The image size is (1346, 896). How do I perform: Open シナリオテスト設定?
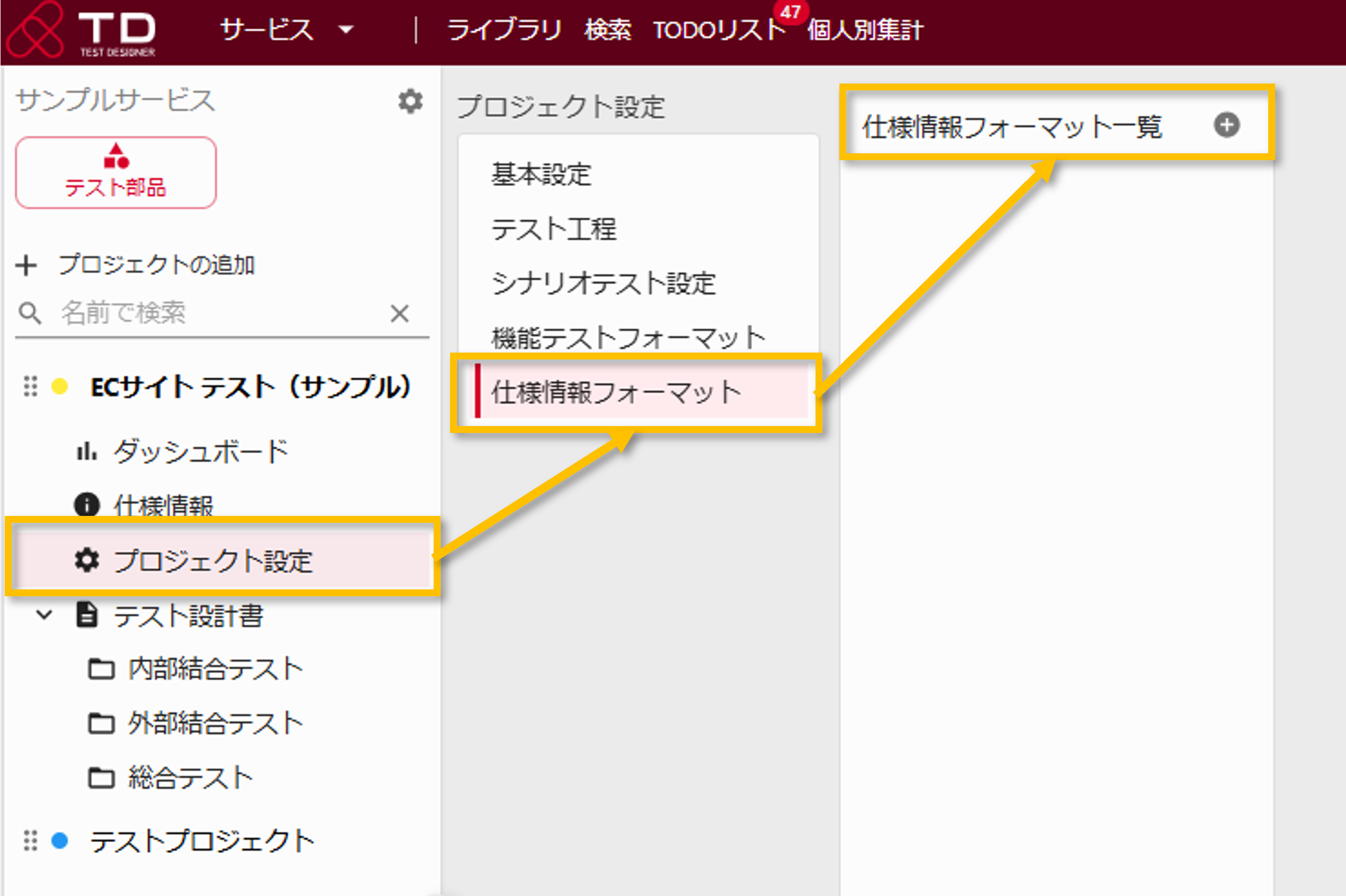tap(603, 283)
